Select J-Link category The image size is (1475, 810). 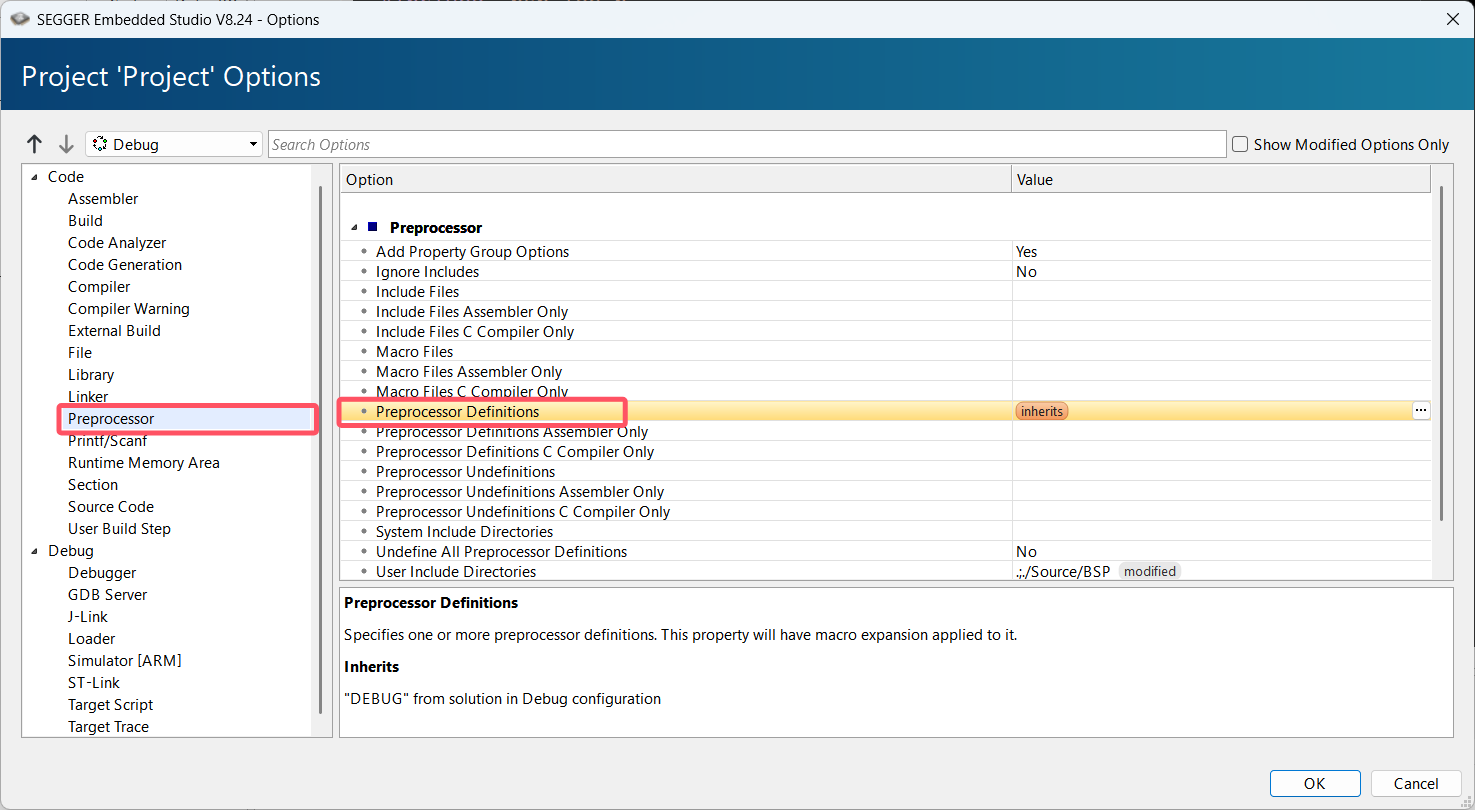tap(88, 617)
